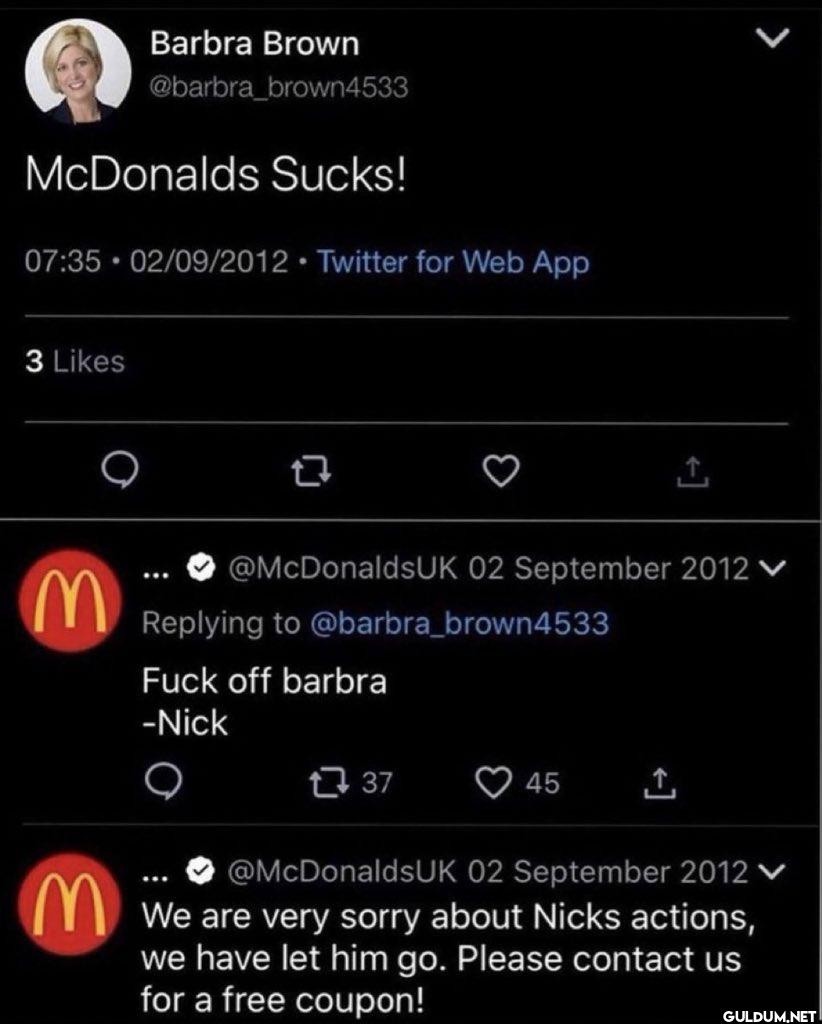Click the "Twitter for Web App" link
The width and height of the screenshot is (822, 1024).
point(453,263)
